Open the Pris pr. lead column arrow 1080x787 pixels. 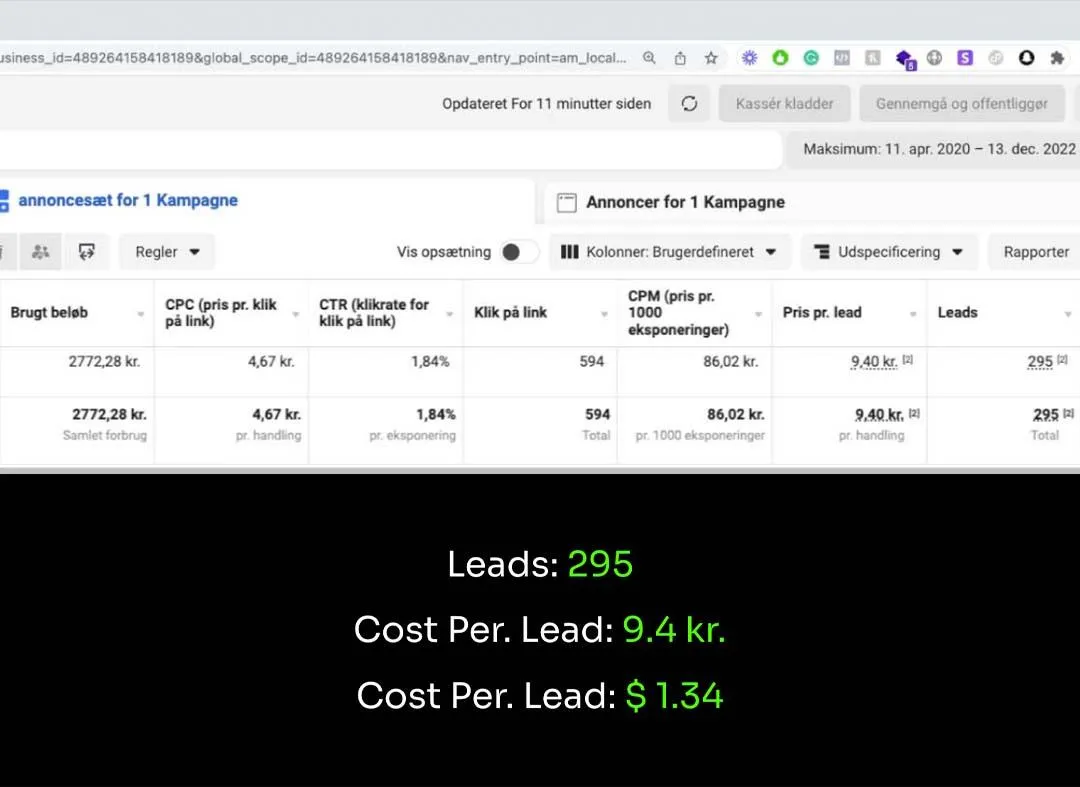[x=913, y=314]
